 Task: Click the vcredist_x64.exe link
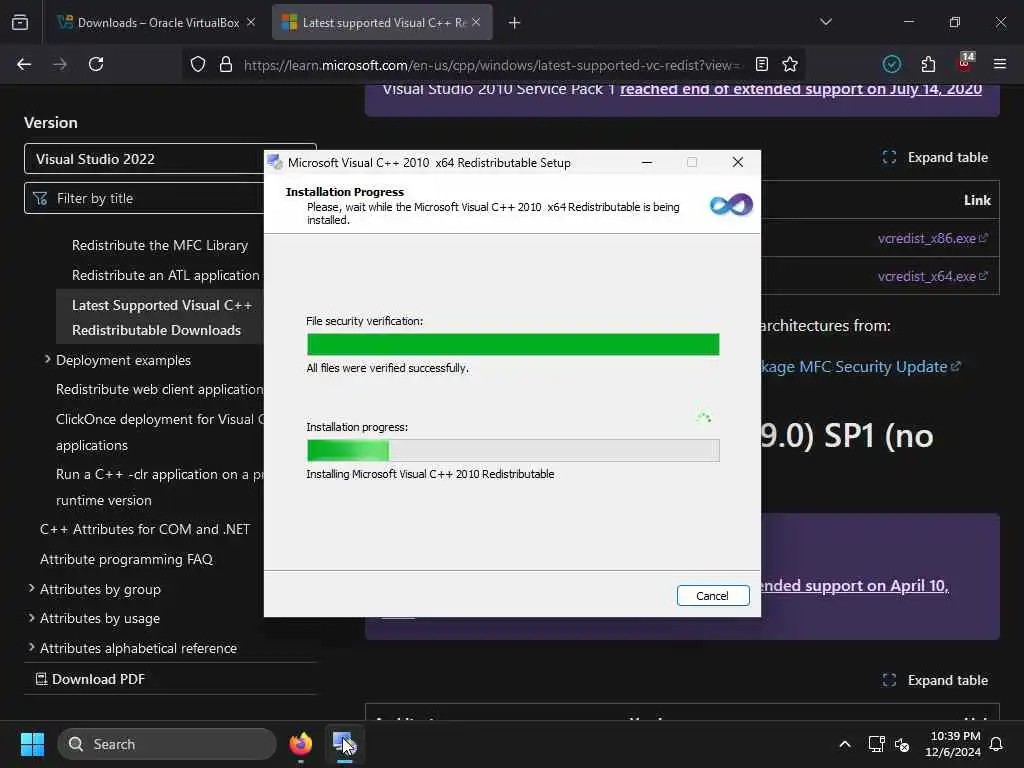(x=933, y=276)
